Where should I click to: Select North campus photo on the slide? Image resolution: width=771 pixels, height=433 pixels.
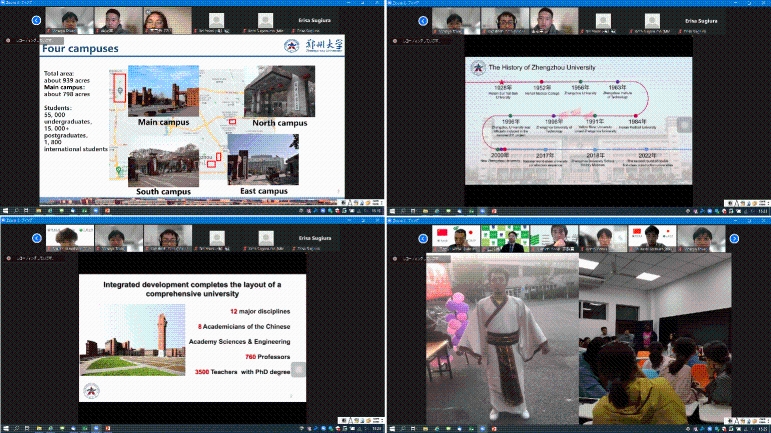pyautogui.click(x=279, y=91)
